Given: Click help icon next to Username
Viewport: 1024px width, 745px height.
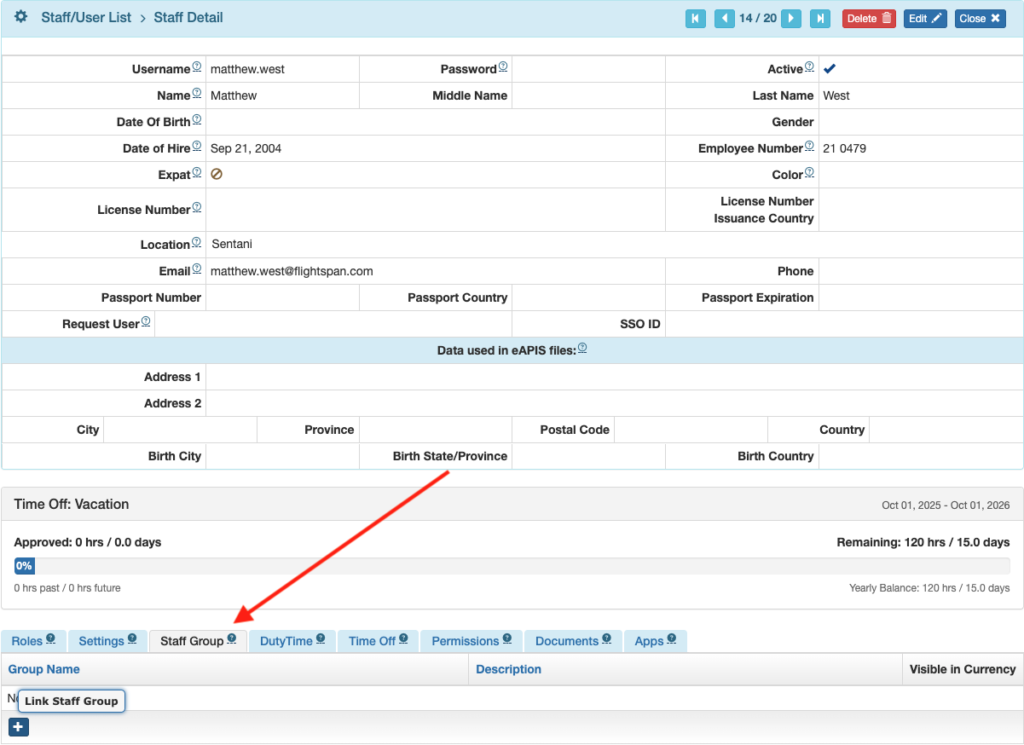Looking at the screenshot, I should 197,68.
